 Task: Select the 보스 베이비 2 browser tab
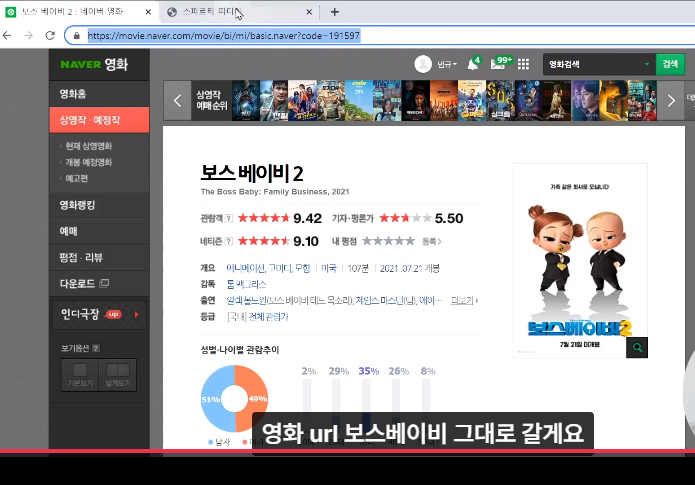pyautogui.click(x=78, y=12)
